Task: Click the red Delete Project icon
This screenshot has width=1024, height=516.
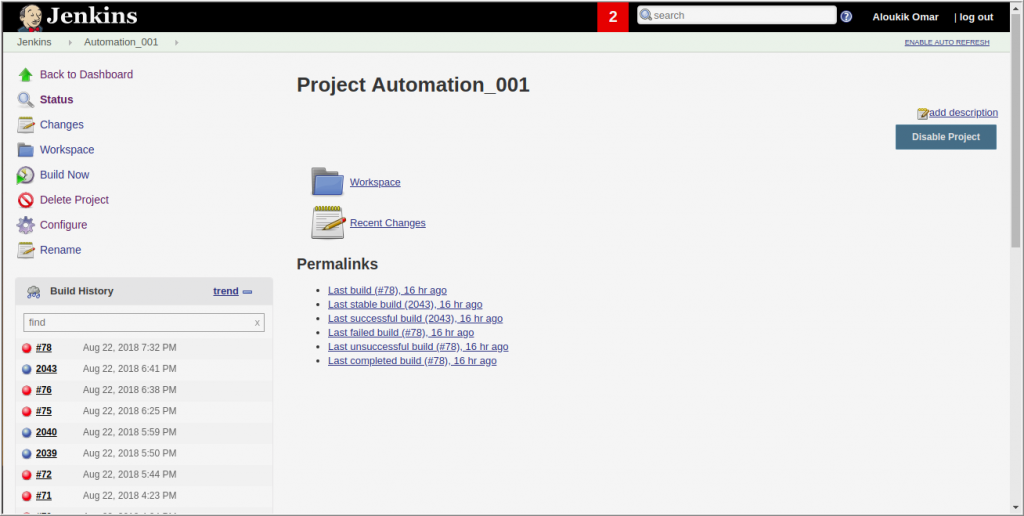Action: (x=25, y=200)
